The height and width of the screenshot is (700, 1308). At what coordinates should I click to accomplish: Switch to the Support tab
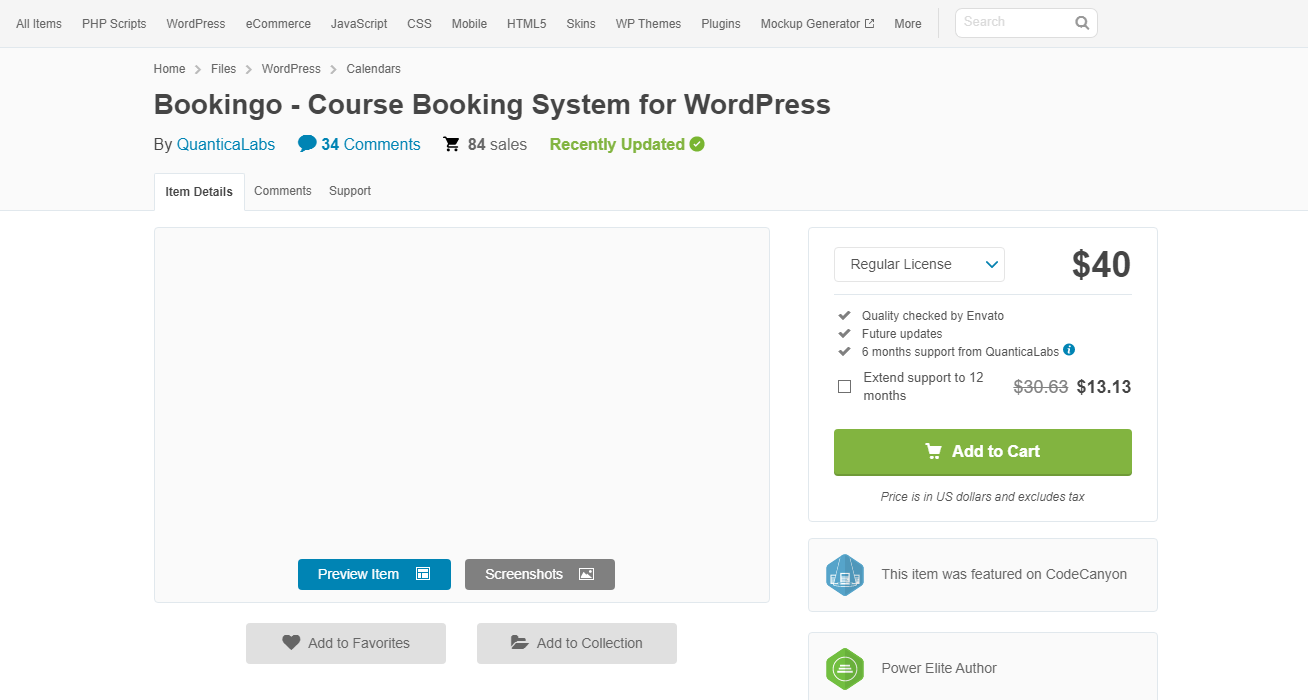click(x=350, y=191)
